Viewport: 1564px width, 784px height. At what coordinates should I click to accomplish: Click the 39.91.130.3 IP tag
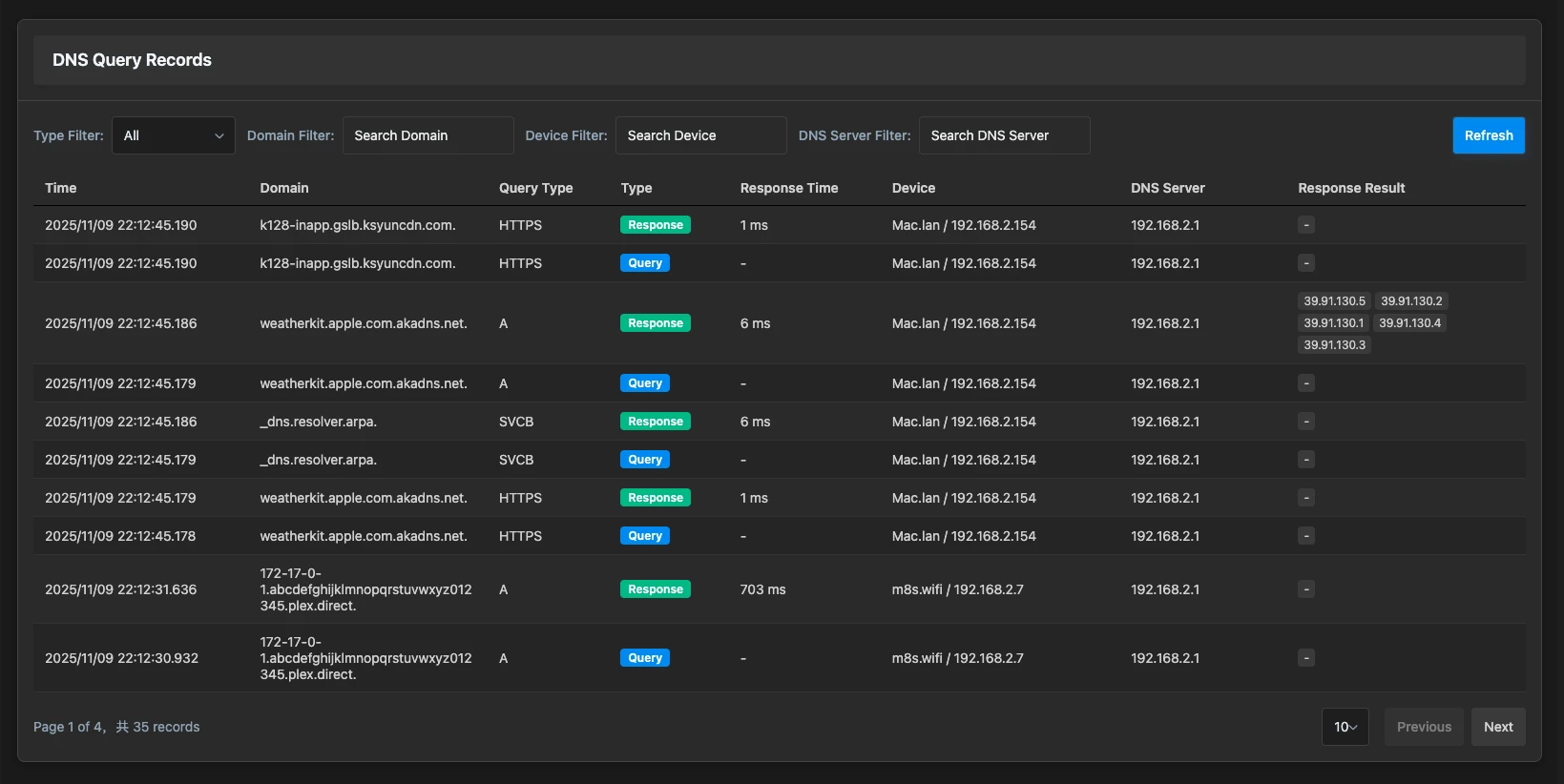coord(1334,345)
